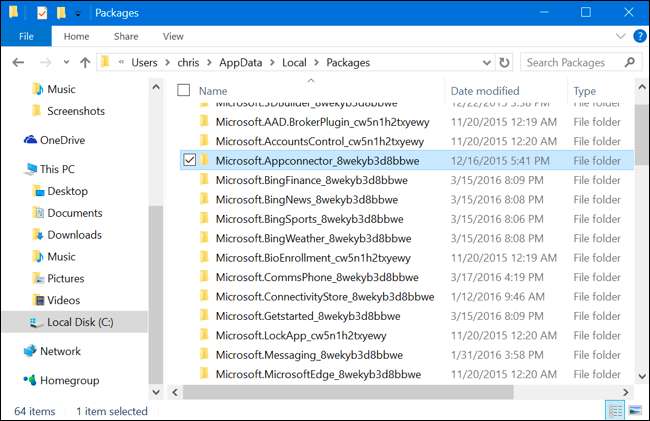Click the navigation pane scroll down arrow
Viewport: 650px width, 421px height.
[x=156, y=392]
